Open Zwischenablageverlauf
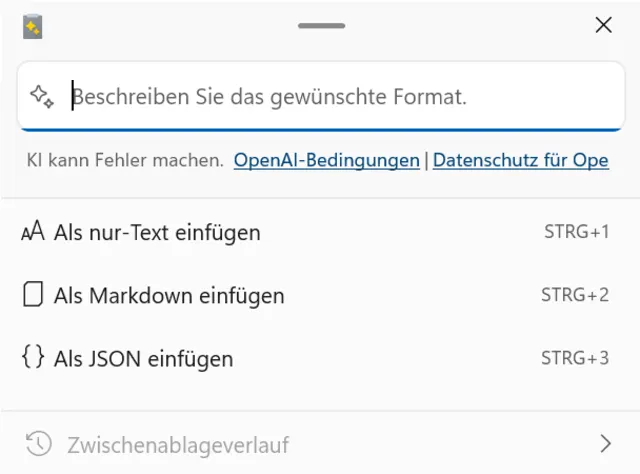 tap(177, 443)
